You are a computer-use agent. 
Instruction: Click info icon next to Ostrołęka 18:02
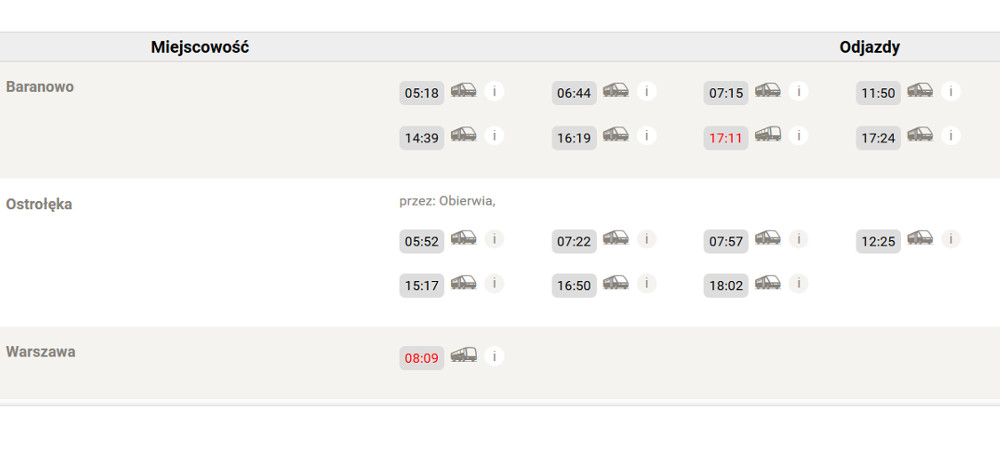click(x=798, y=283)
